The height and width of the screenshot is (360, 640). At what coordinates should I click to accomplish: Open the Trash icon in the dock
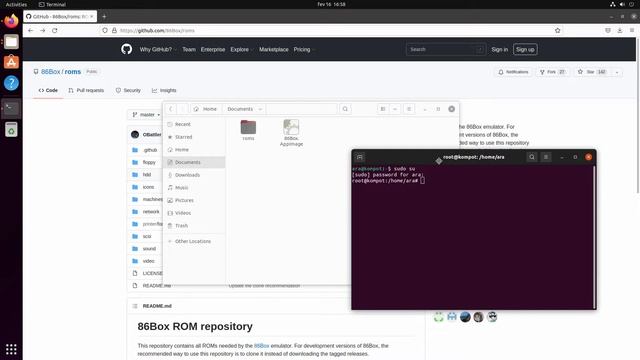point(11,129)
